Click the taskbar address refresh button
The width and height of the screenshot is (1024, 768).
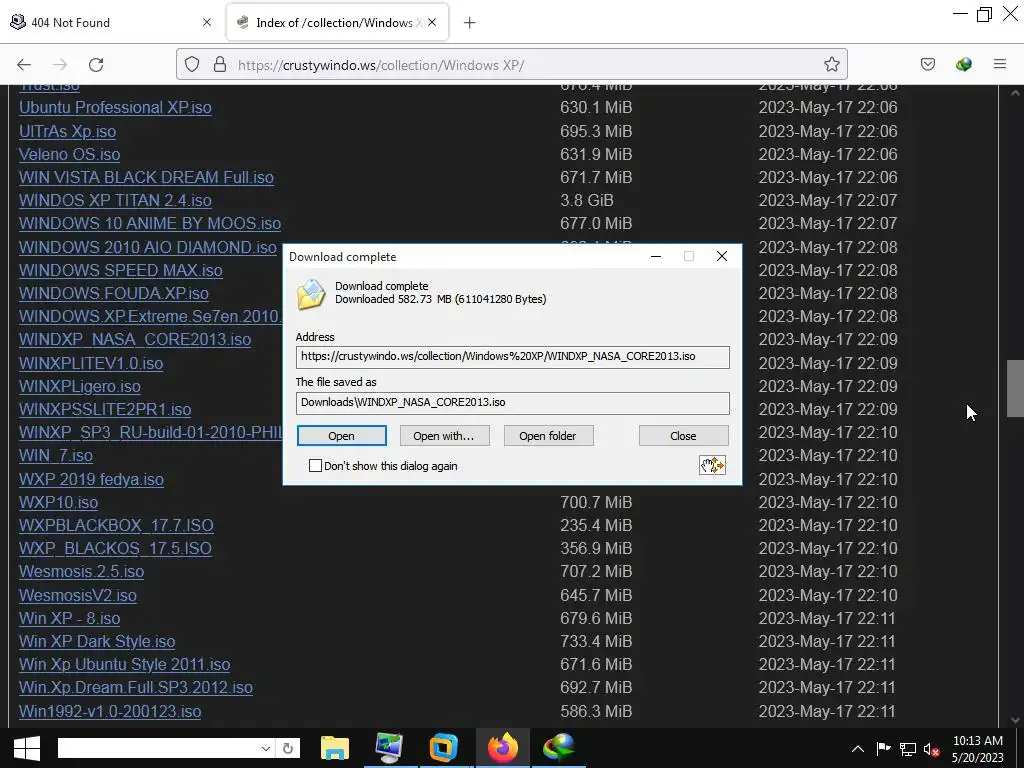point(287,748)
